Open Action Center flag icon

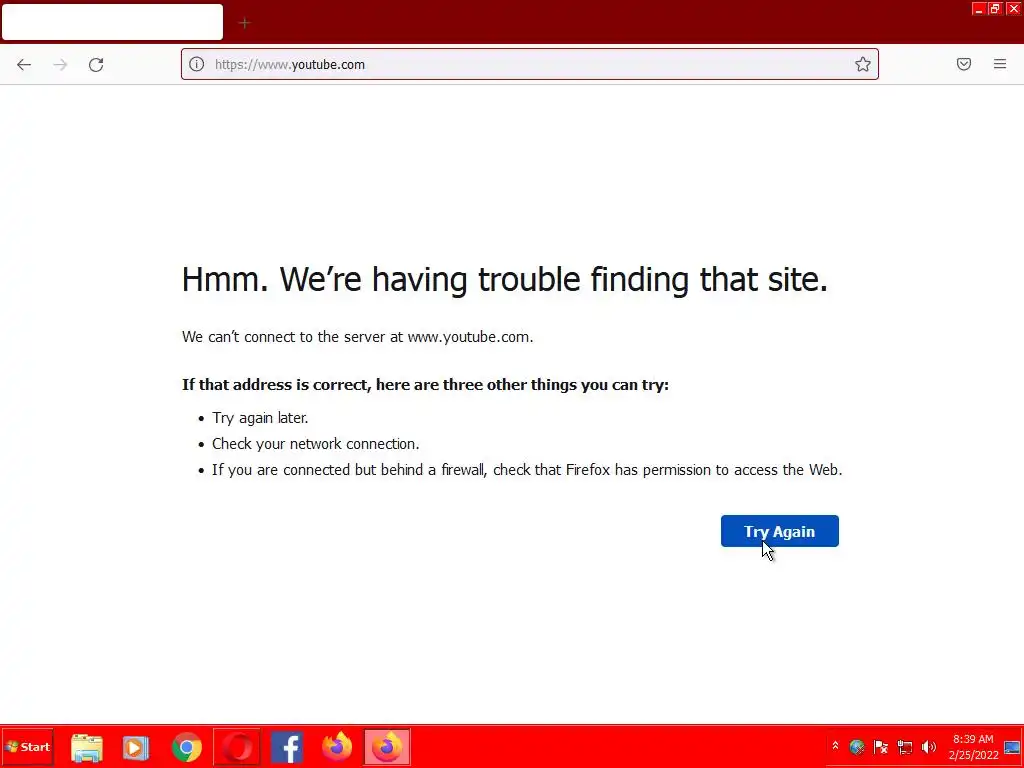(880, 746)
